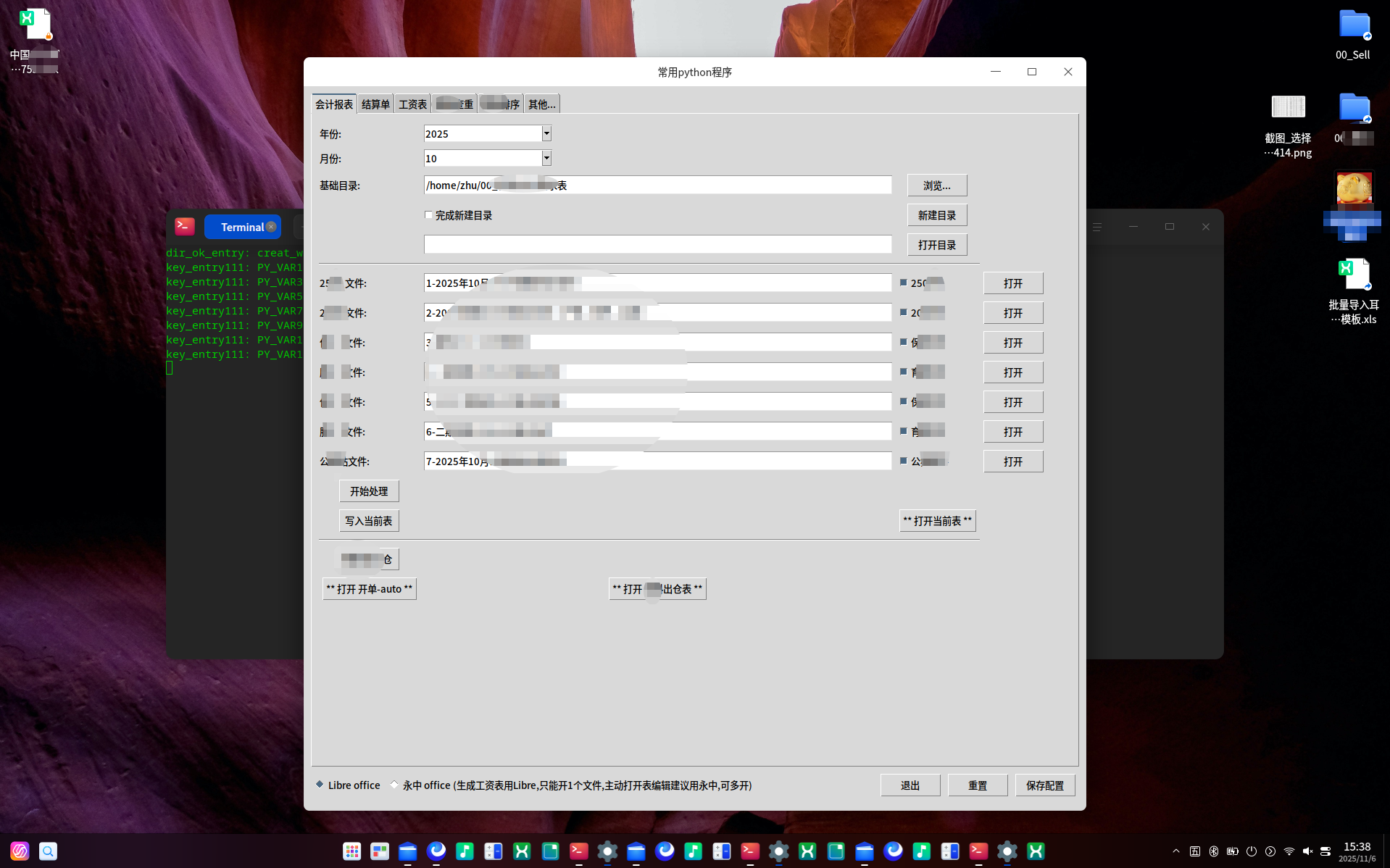The image size is (1390, 868).
Task: Open the battery charging tray icon
Action: tap(1233, 851)
